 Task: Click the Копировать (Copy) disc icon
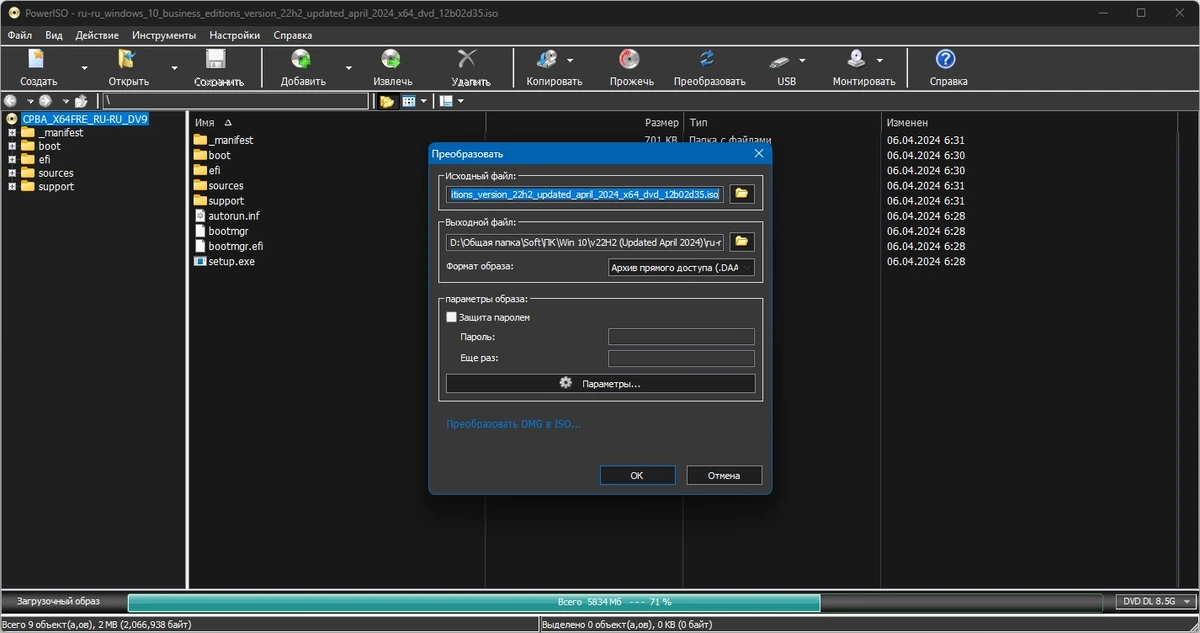pyautogui.click(x=547, y=59)
